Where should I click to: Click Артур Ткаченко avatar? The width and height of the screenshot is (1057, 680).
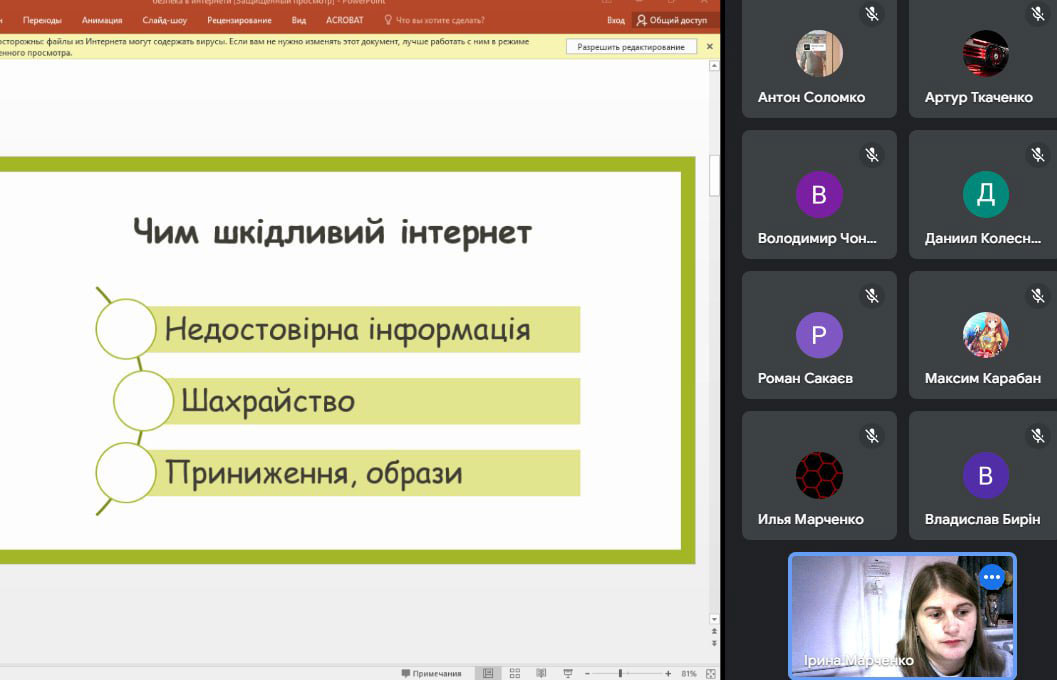[986, 53]
